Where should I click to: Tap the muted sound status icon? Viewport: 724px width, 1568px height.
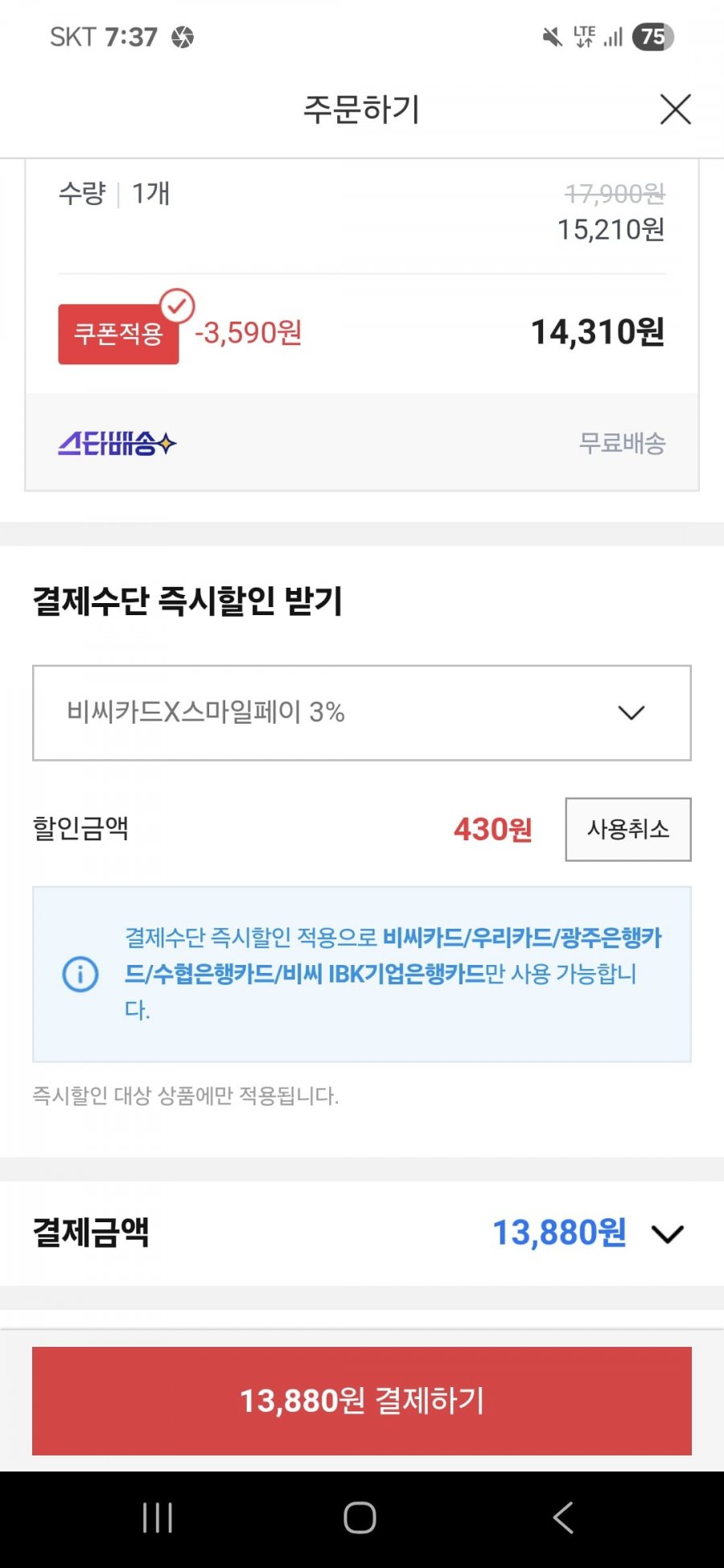click(553, 37)
